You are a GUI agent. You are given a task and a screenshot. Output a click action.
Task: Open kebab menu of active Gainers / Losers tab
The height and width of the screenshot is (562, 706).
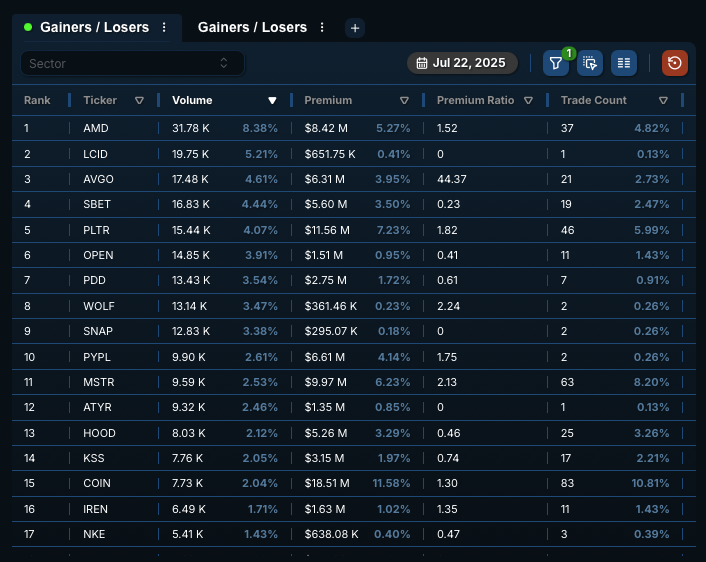pyautogui.click(x=164, y=27)
